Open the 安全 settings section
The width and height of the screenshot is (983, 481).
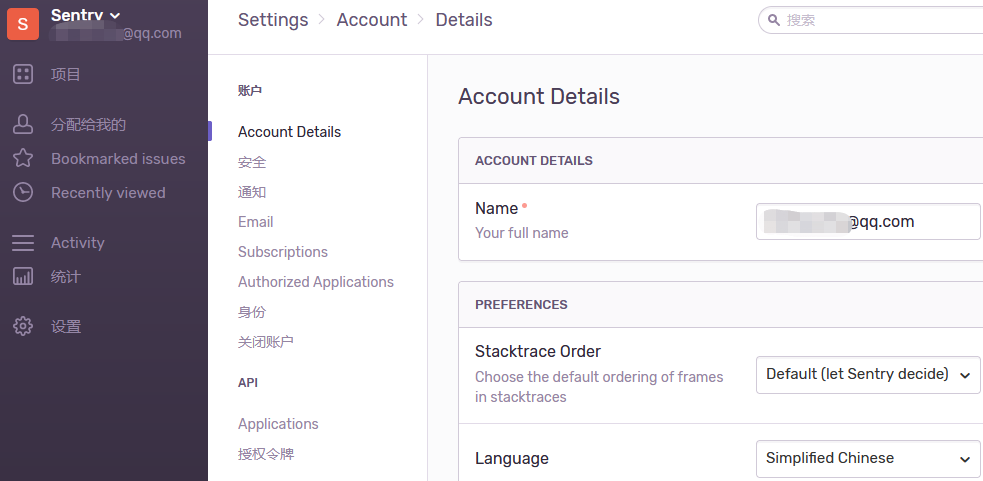(x=252, y=162)
